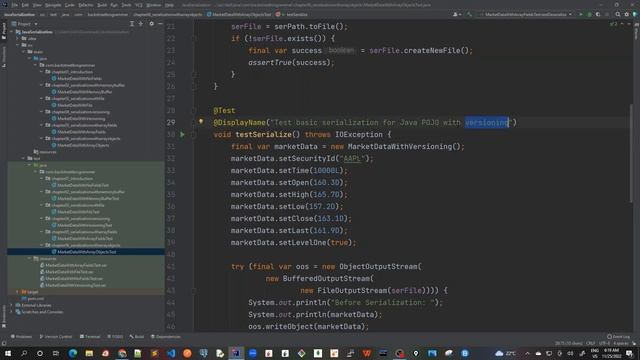This screenshot has height=360, width=640.
Task: Open the TODO tool window
Action: [x=115, y=337]
